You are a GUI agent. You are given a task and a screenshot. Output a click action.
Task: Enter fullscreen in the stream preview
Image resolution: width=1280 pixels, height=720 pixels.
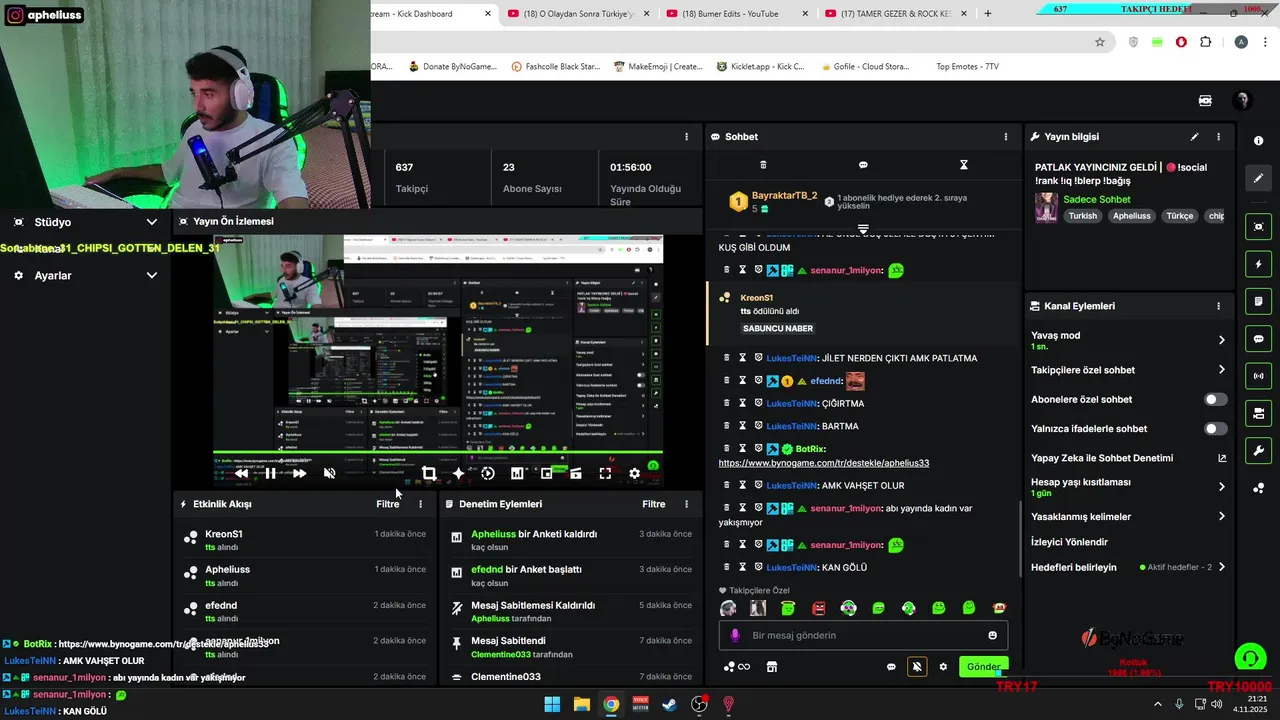click(605, 473)
